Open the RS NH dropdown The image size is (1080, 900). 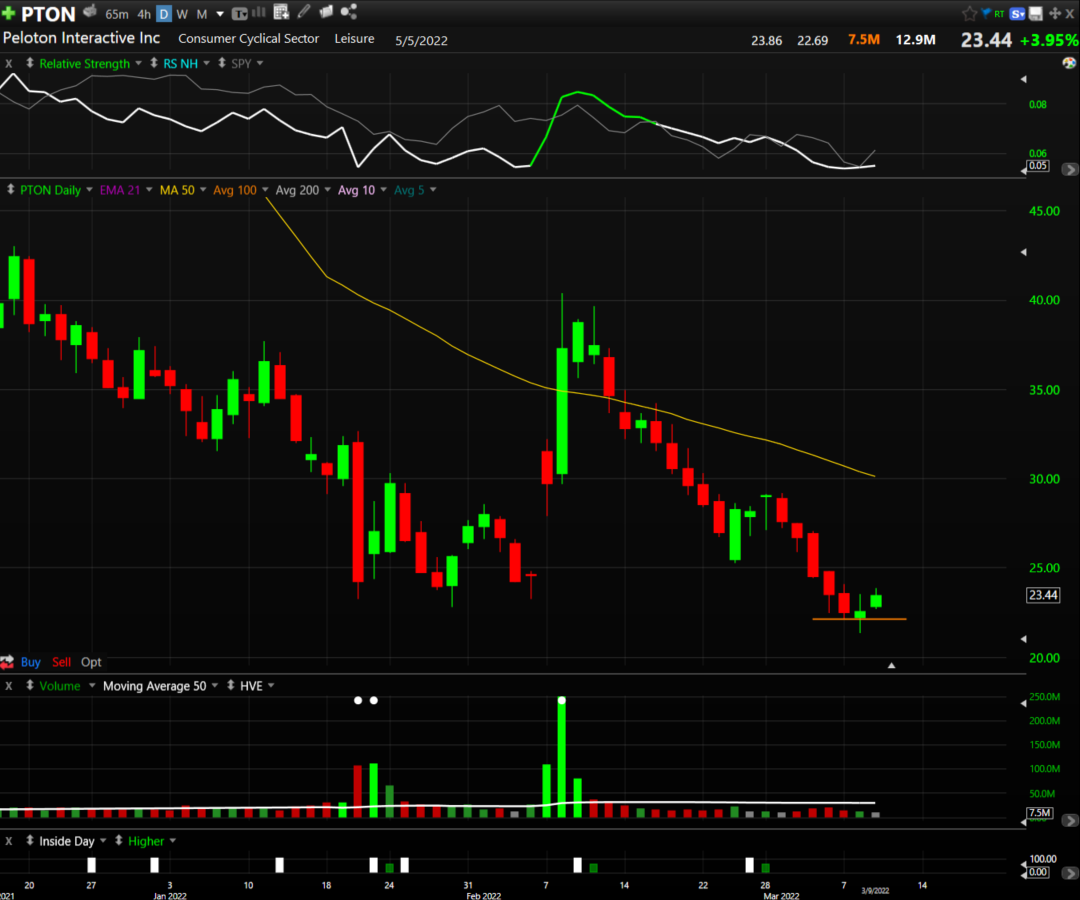[x=207, y=63]
